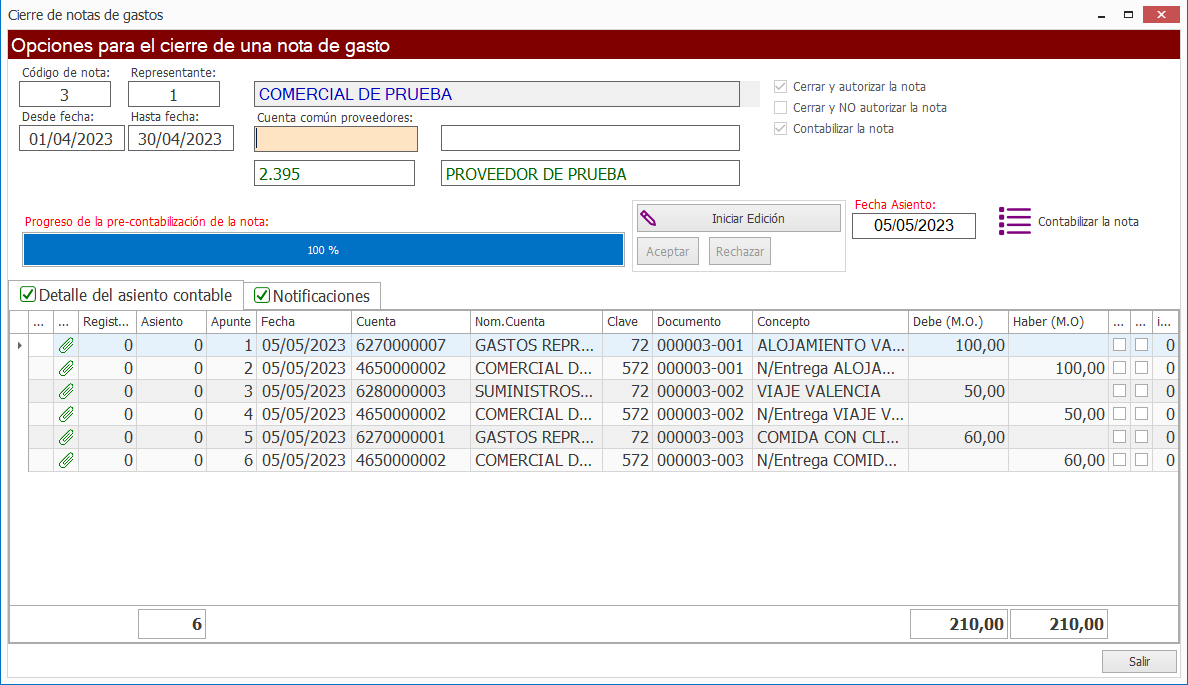Screen dimensions: 1188x685
Task: Click the paperclip icon in entry row 5
Action: point(66,437)
